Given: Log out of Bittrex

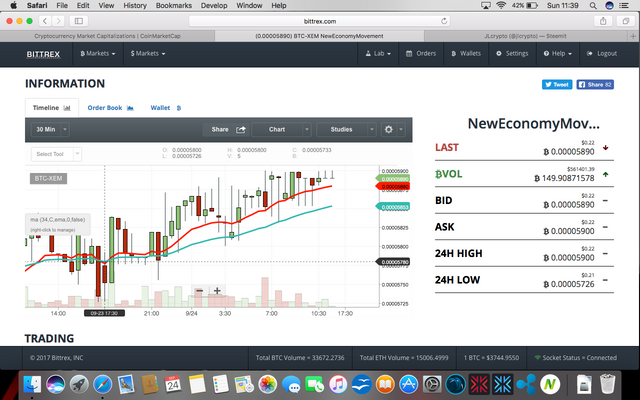Looking at the screenshot, I should (x=602, y=53).
